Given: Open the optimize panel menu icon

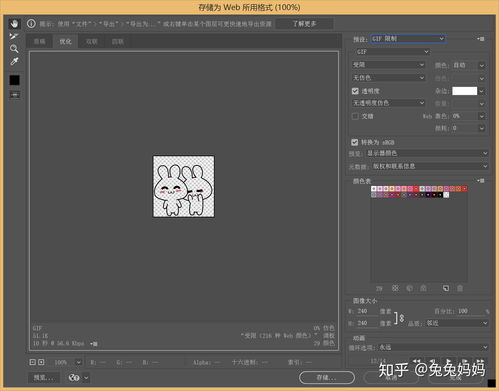Looking at the screenshot, I should click(x=480, y=39).
